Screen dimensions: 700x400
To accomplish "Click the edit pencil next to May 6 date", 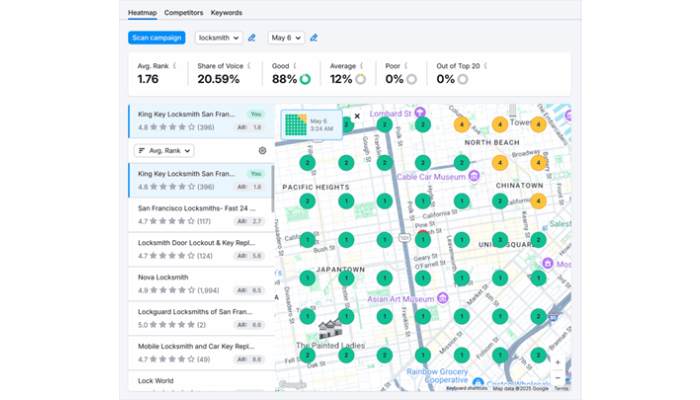I will pyautogui.click(x=313, y=38).
